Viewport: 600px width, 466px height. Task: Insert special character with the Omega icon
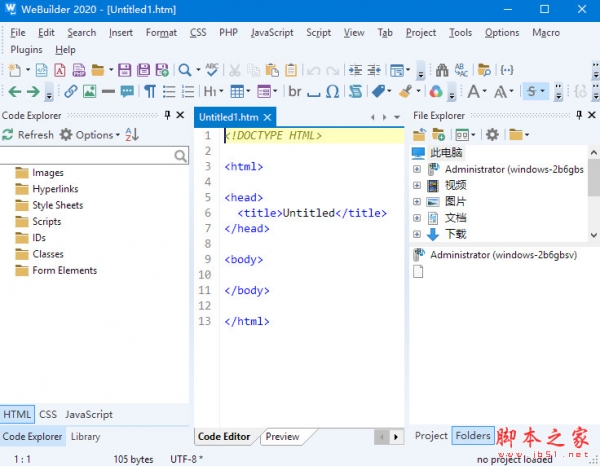tap(334, 92)
